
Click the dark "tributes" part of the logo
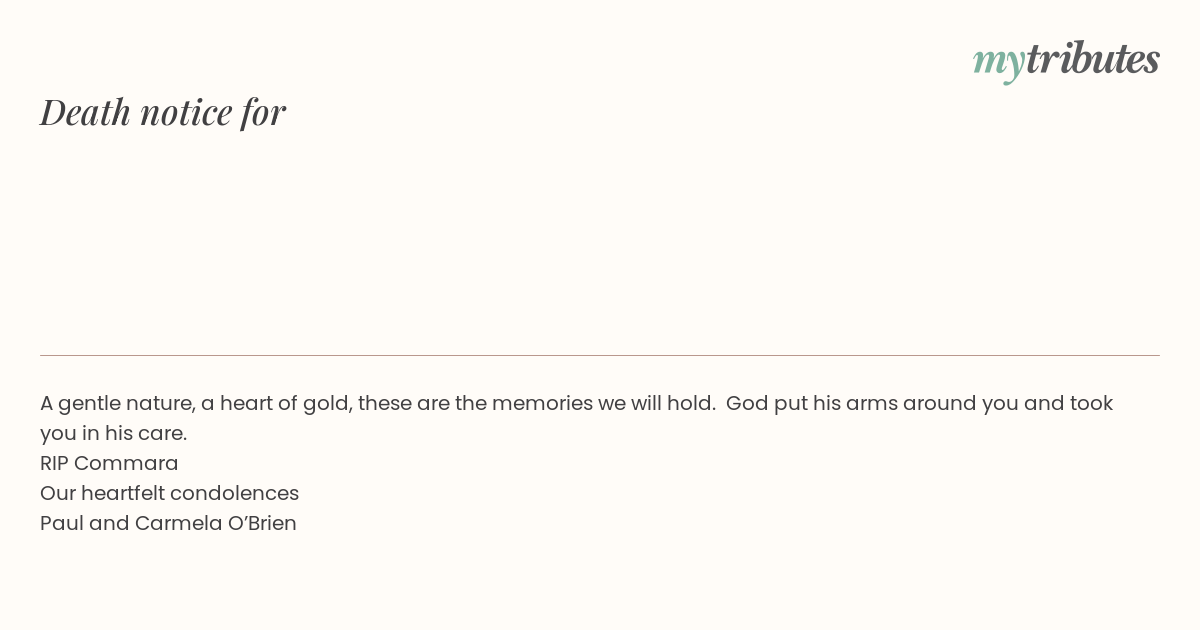click(1092, 59)
